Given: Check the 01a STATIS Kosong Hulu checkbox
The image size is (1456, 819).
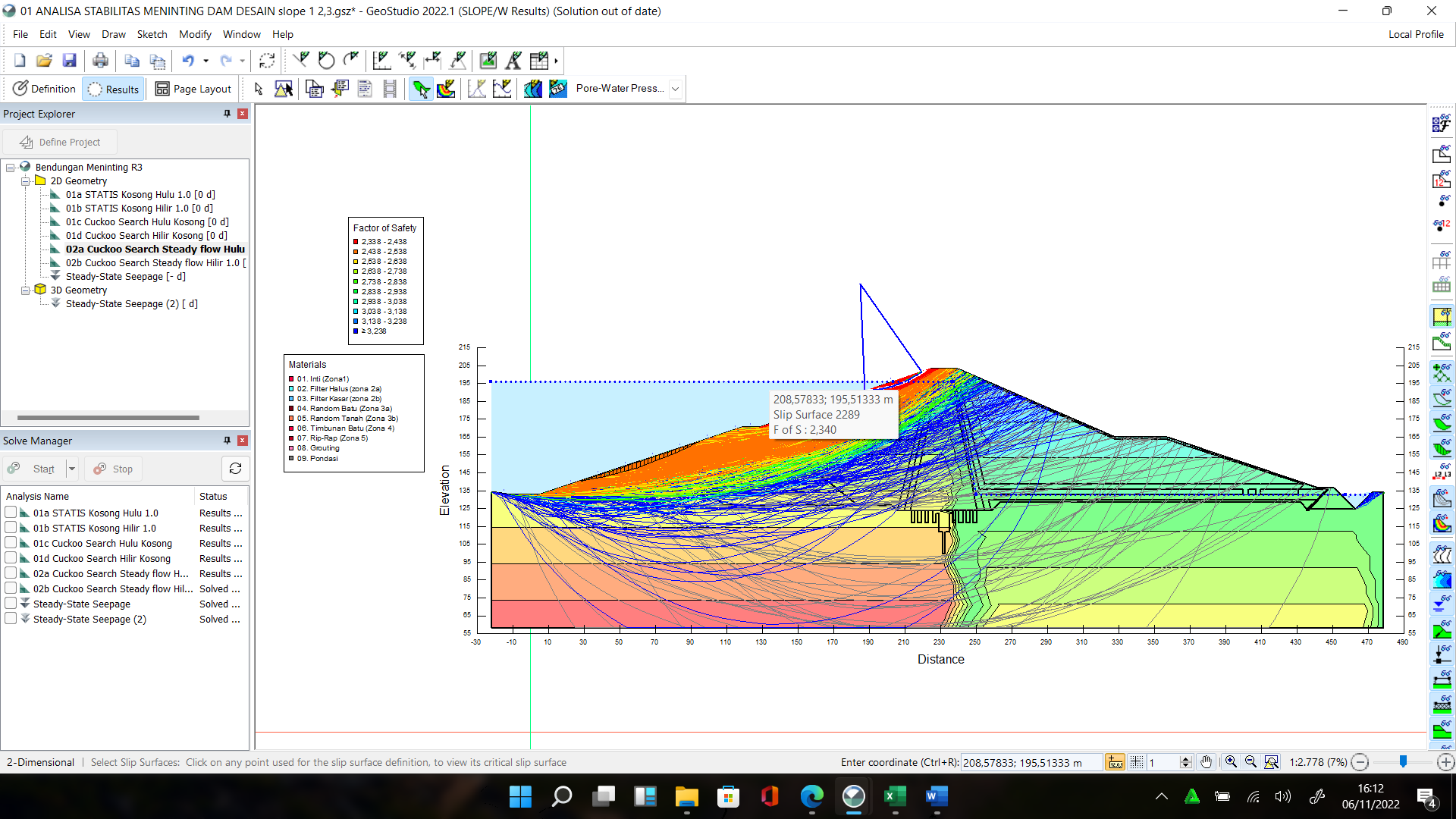Looking at the screenshot, I should [x=11, y=513].
